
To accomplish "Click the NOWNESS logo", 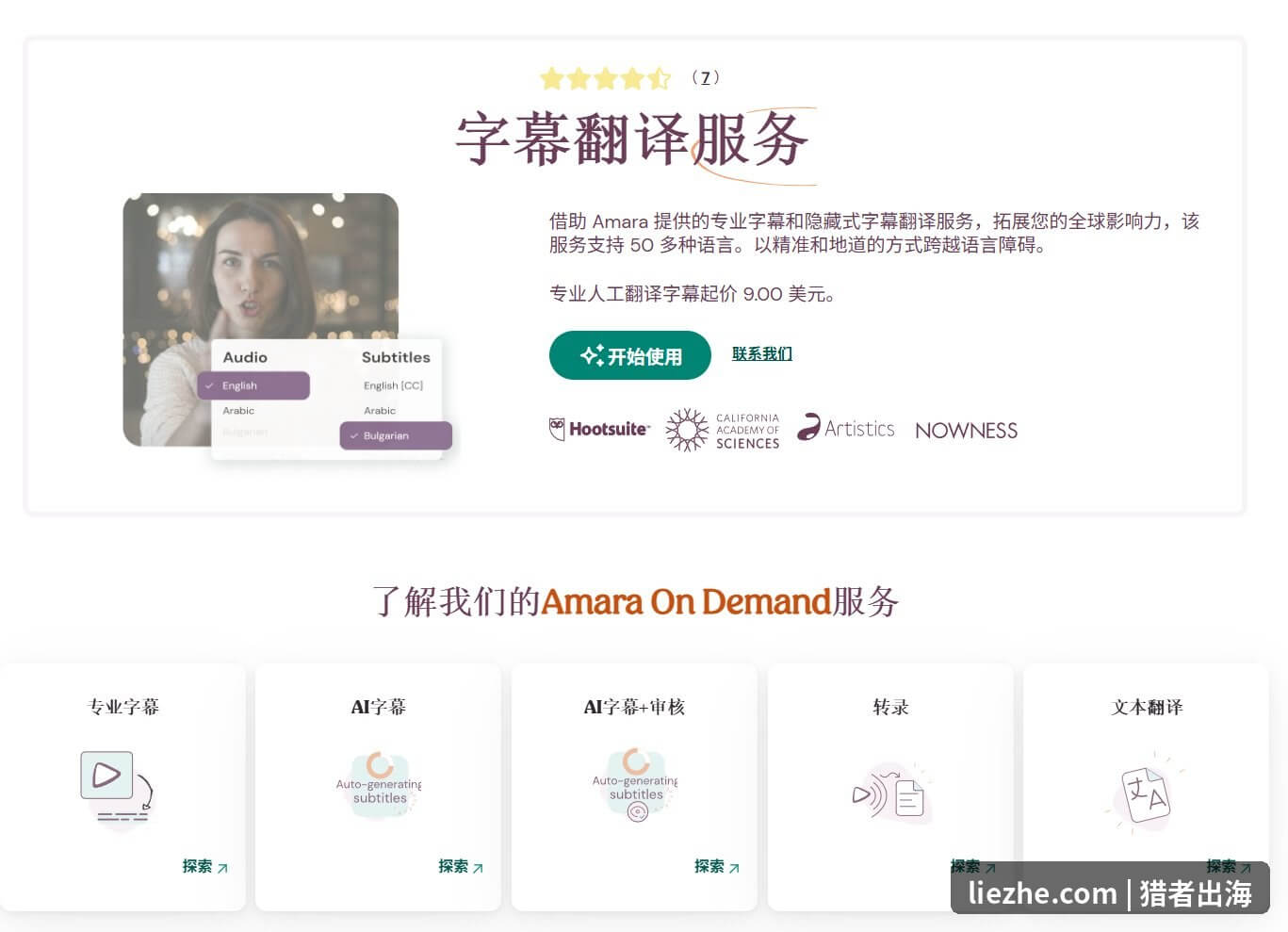I will 966,431.
